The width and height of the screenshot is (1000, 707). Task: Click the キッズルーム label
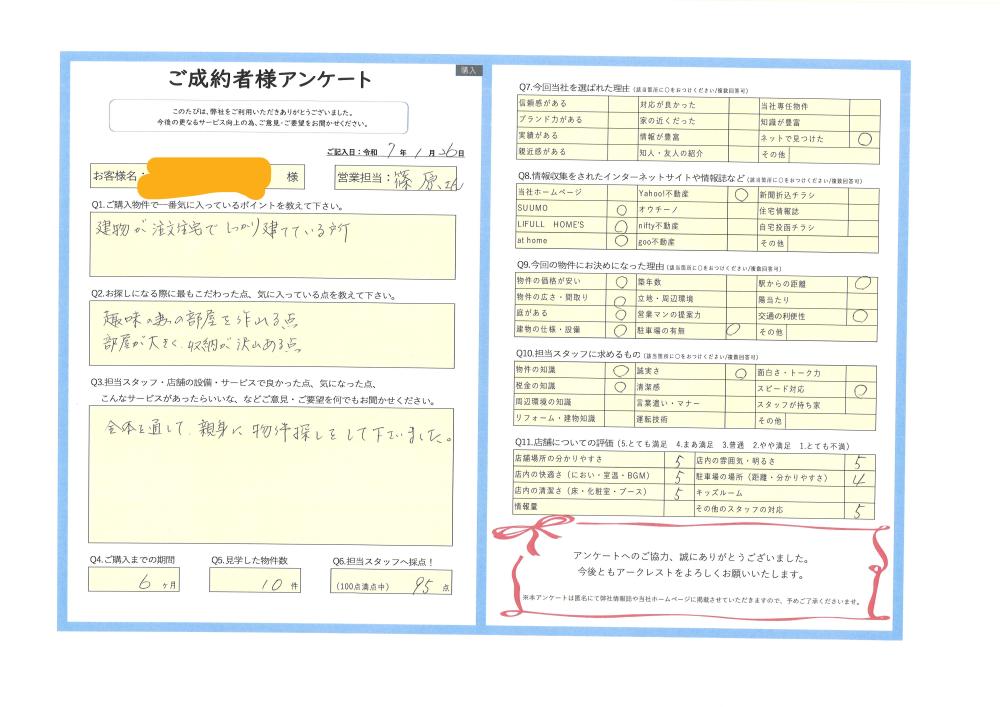719,493
